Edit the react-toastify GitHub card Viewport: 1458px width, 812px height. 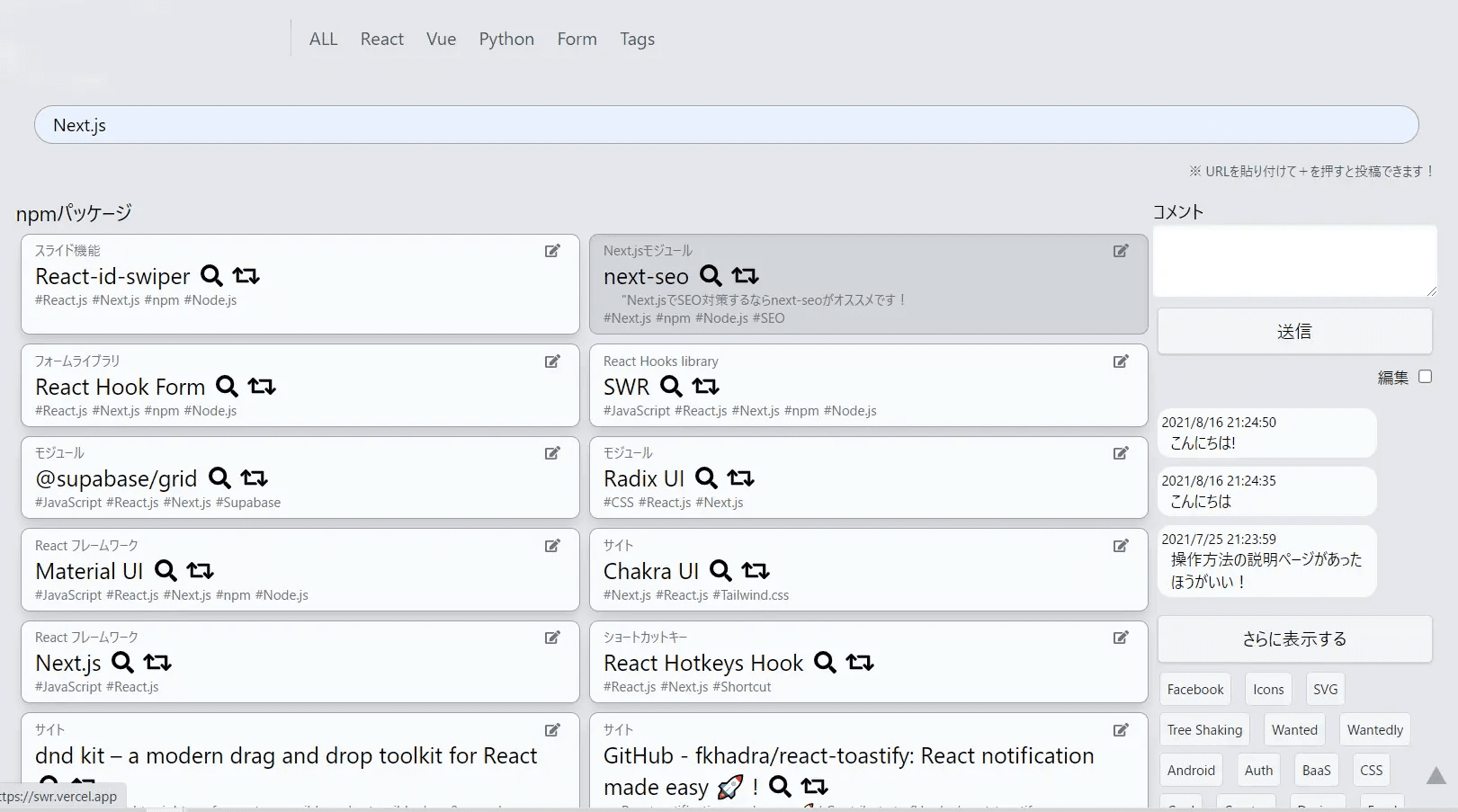[1121, 730]
